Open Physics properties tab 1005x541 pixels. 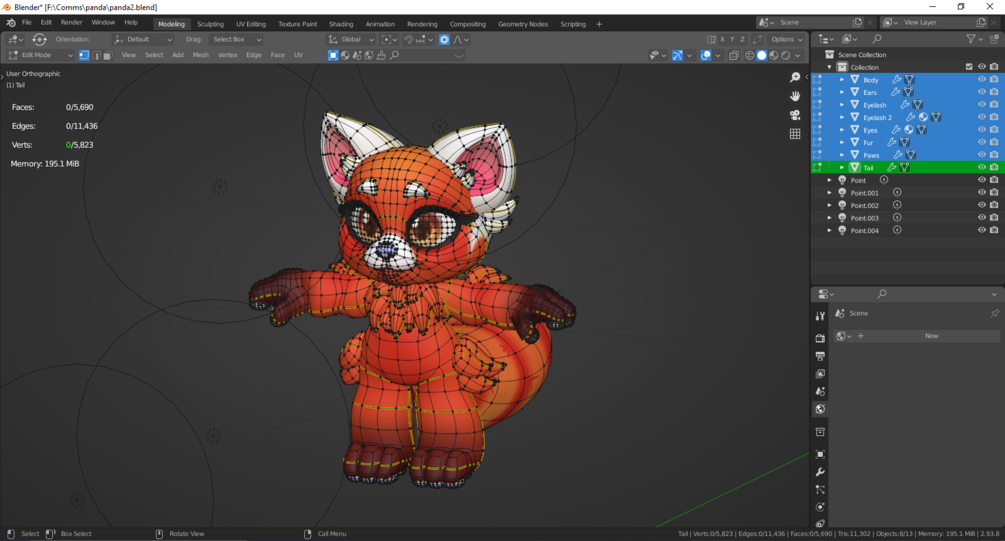pyautogui.click(x=820, y=506)
